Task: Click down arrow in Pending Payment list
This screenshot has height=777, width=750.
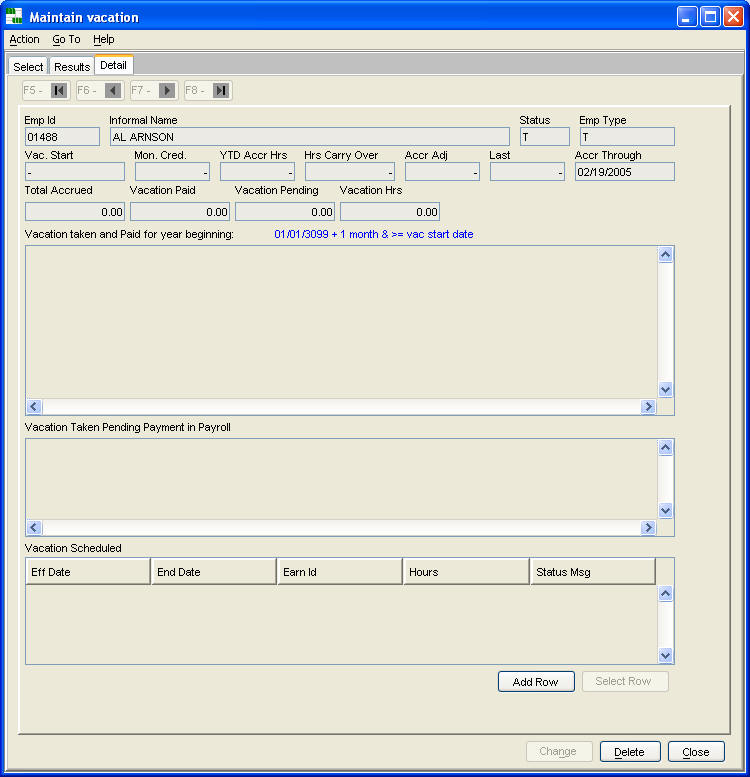Action: tap(665, 510)
